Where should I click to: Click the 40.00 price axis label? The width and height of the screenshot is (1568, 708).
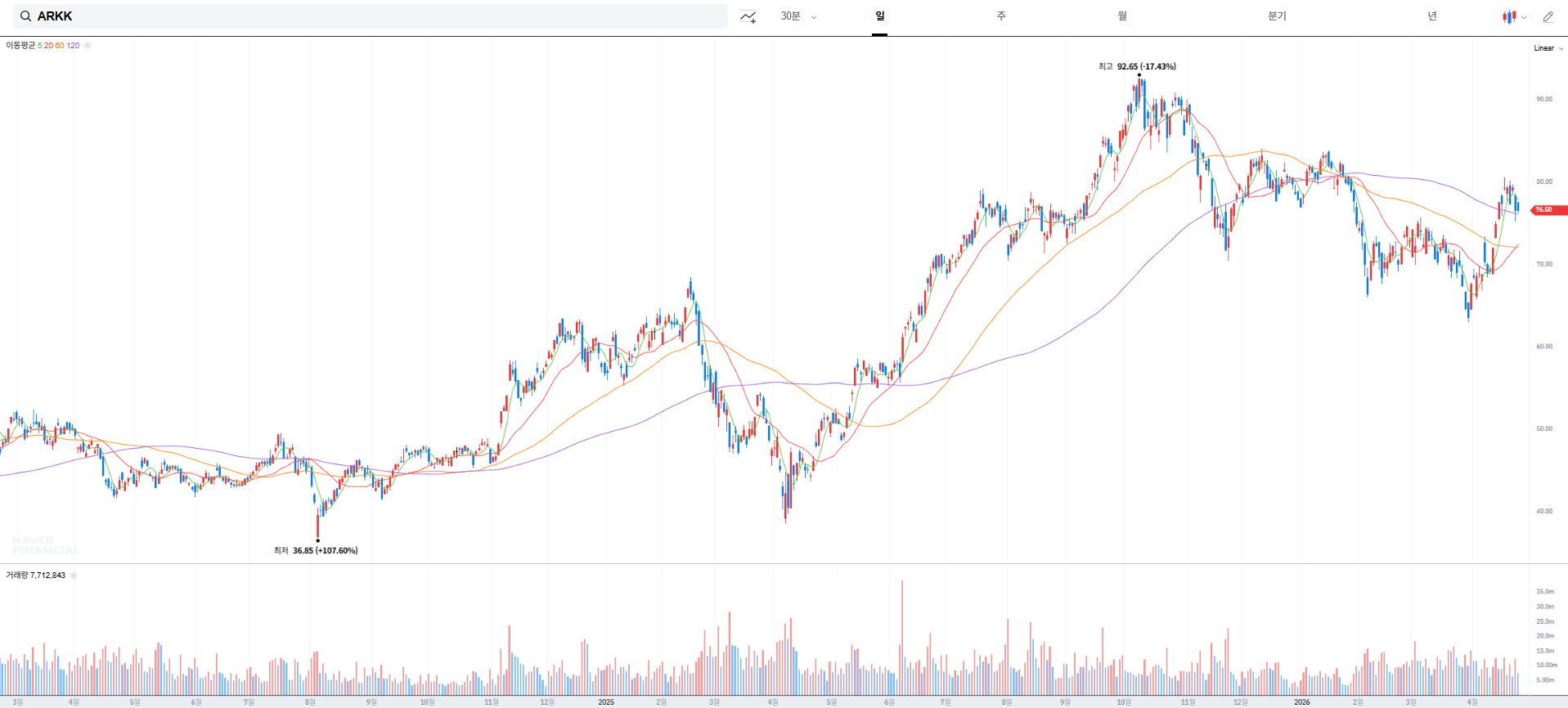click(x=1544, y=511)
